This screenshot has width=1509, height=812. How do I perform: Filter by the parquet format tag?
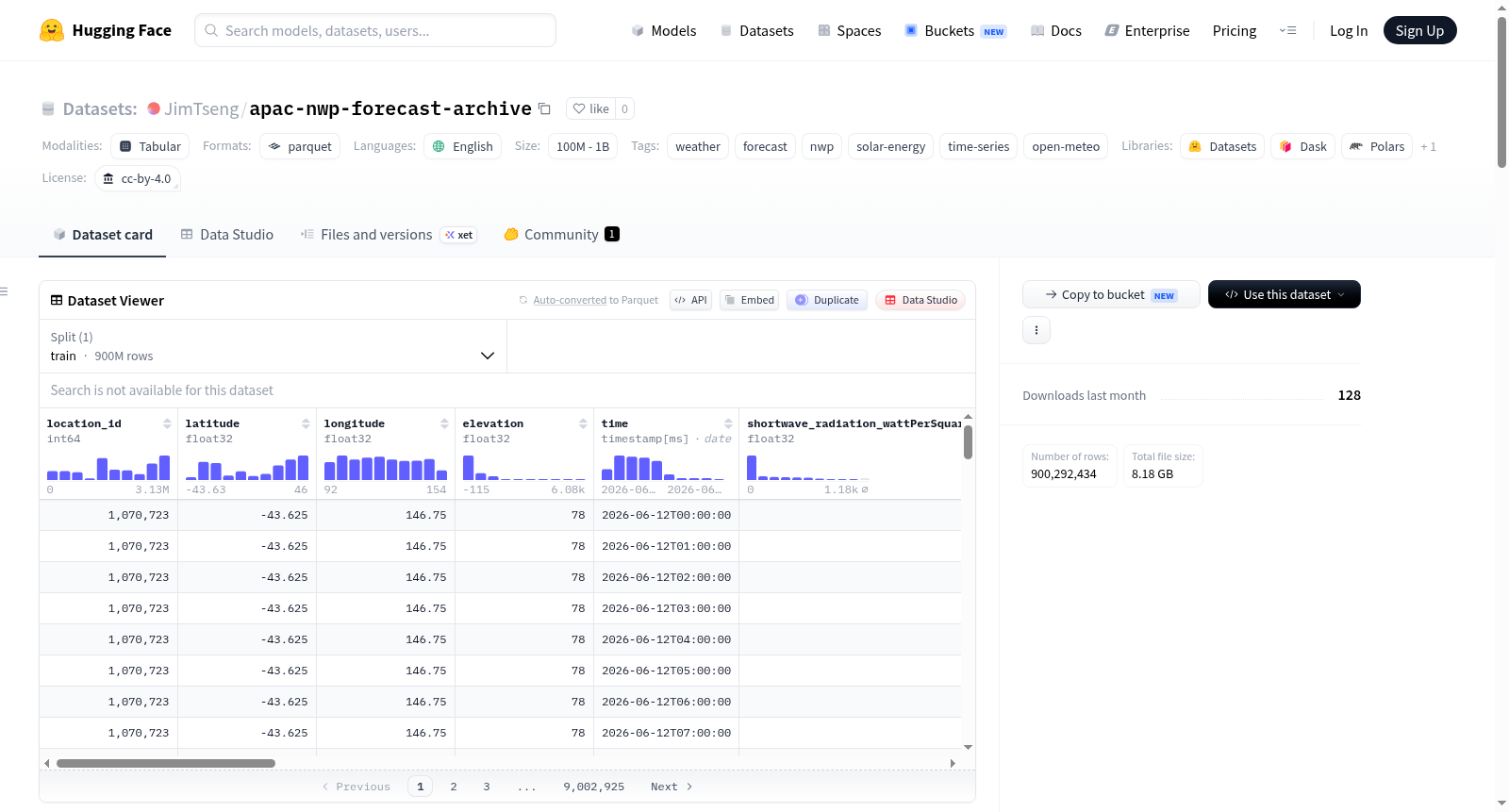point(300,146)
